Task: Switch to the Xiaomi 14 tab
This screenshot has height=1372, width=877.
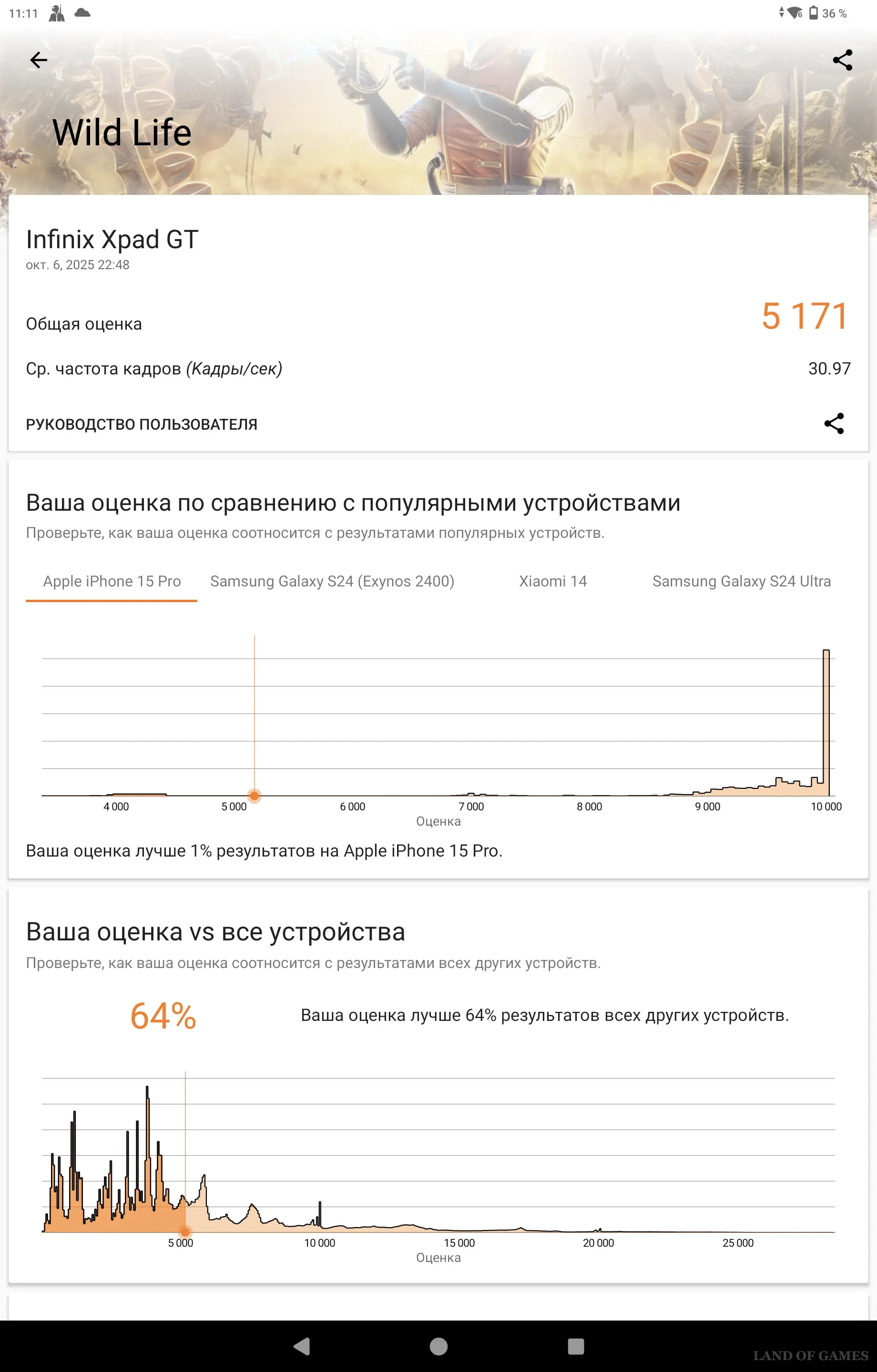Action: pos(552,581)
